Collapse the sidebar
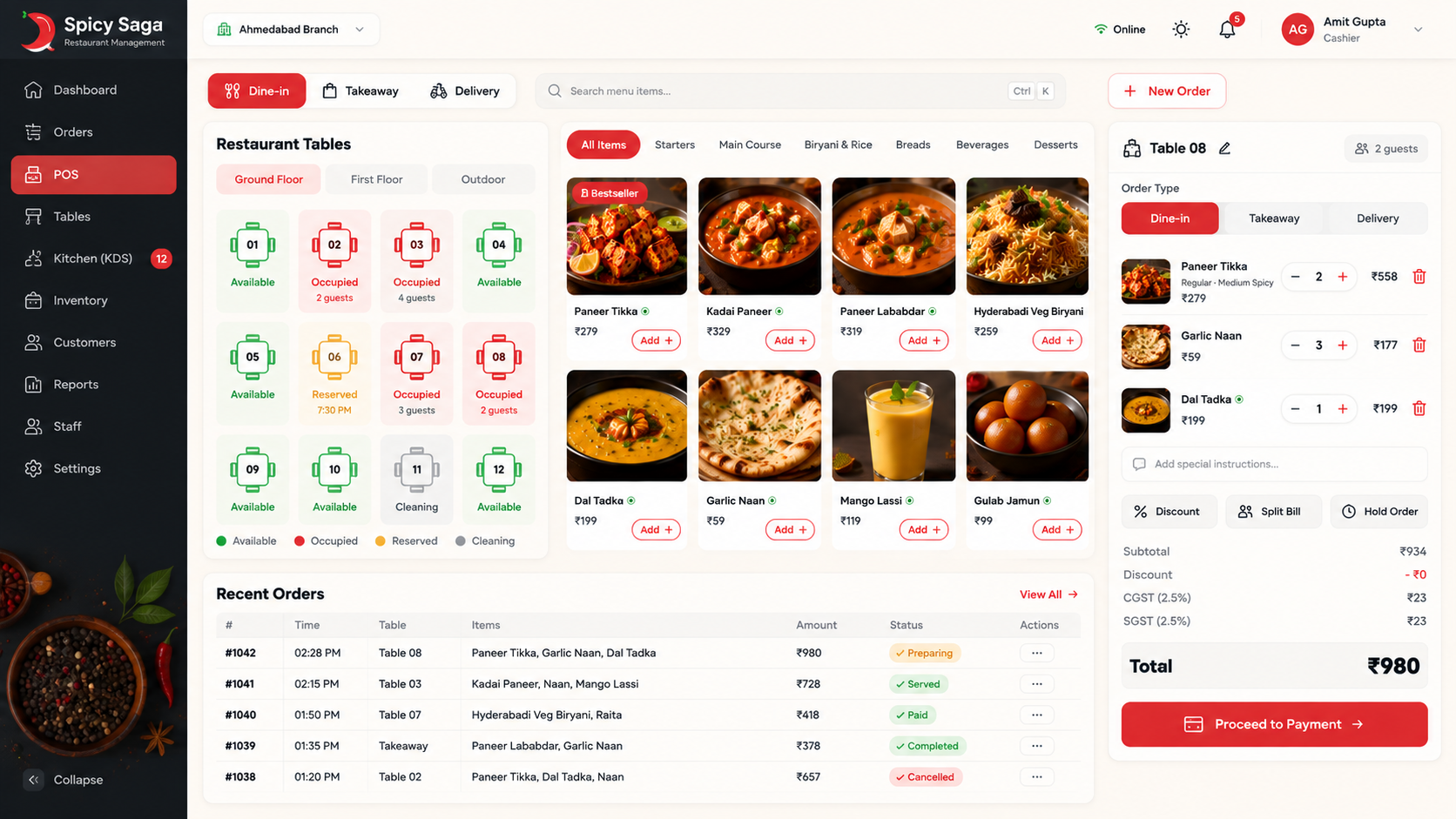The height and width of the screenshot is (819, 1456). (x=64, y=780)
